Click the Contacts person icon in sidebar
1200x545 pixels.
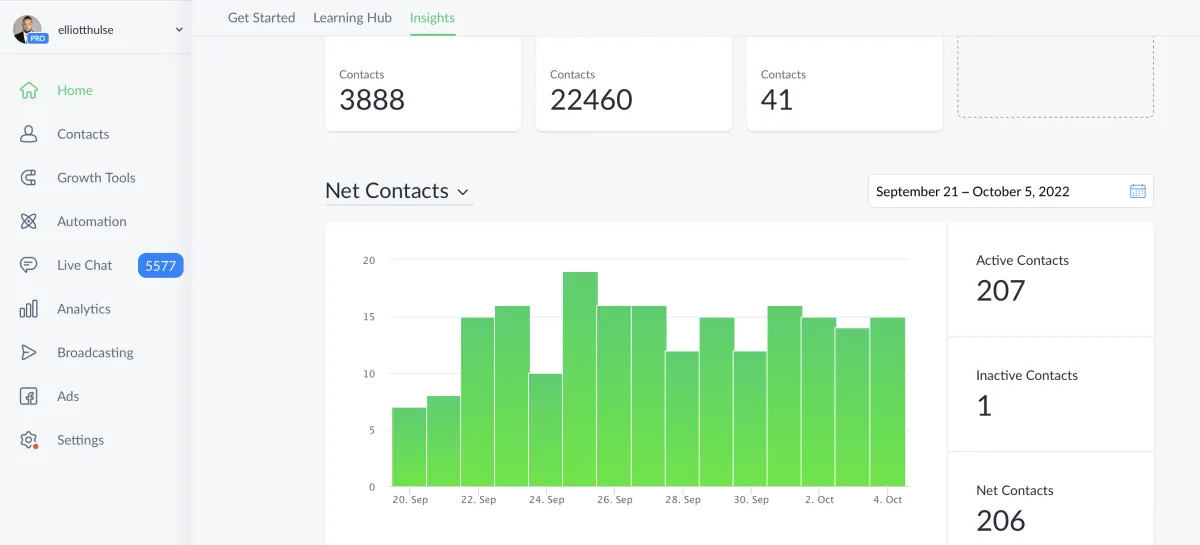(x=29, y=134)
